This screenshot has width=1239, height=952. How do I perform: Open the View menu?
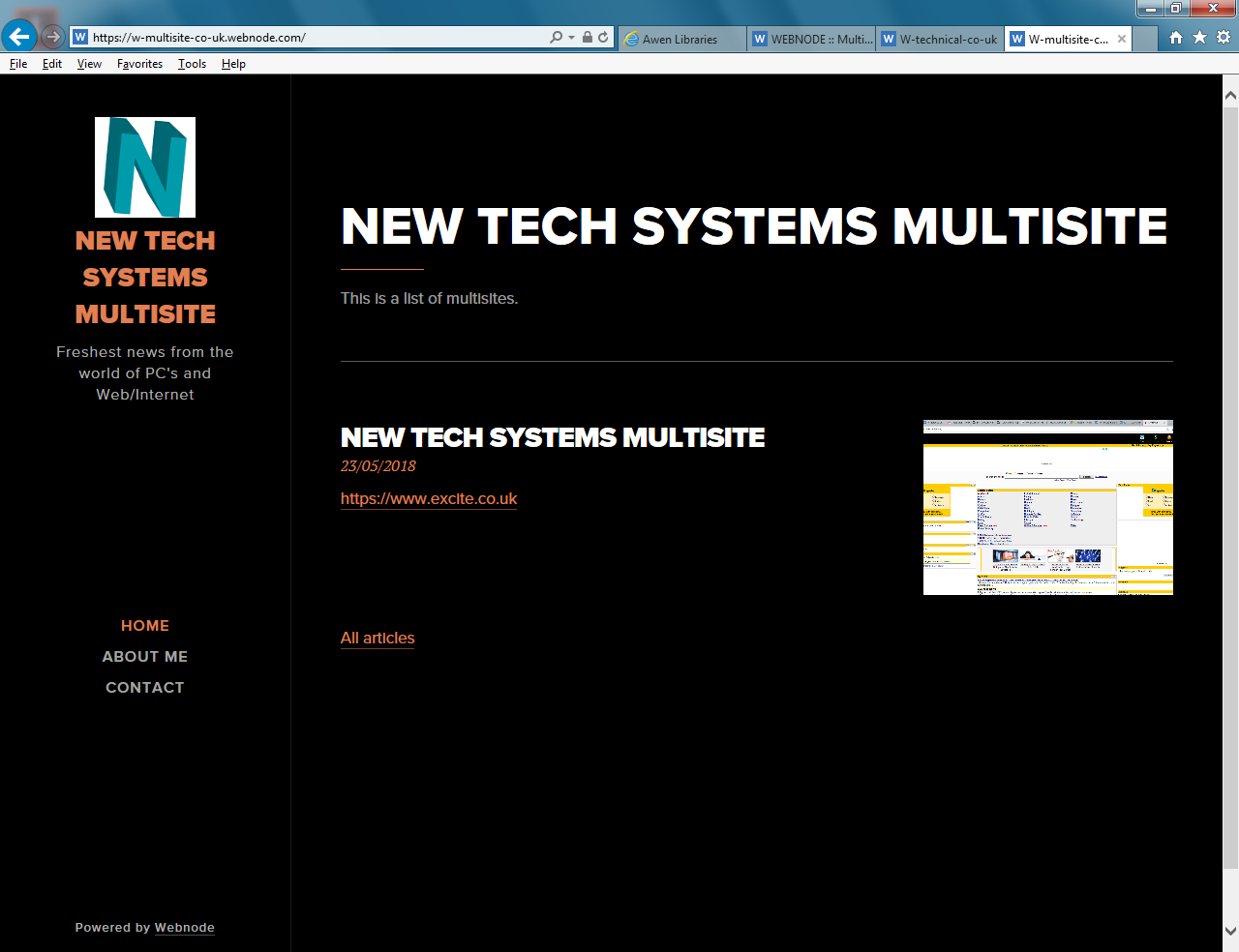(x=89, y=64)
